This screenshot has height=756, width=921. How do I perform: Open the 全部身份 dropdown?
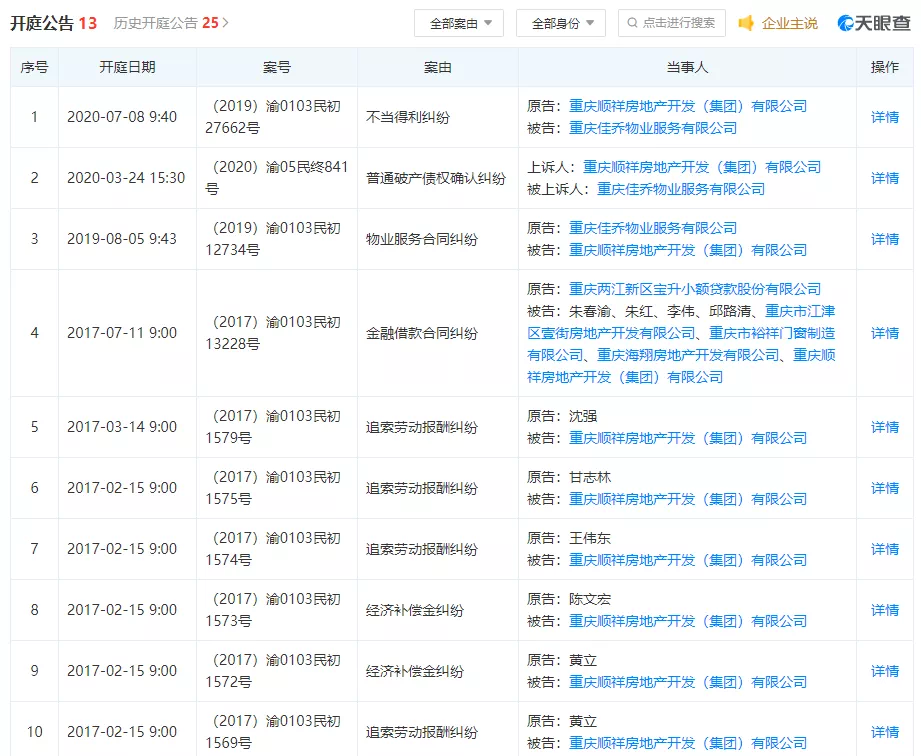click(x=561, y=23)
